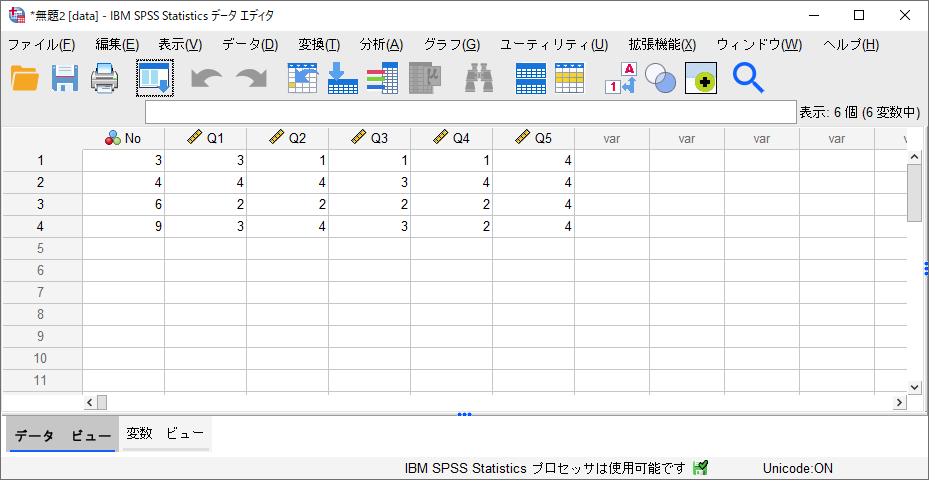
Task: Switch to the 変数 ビュー tab
Action: pyautogui.click(x=165, y=434)
